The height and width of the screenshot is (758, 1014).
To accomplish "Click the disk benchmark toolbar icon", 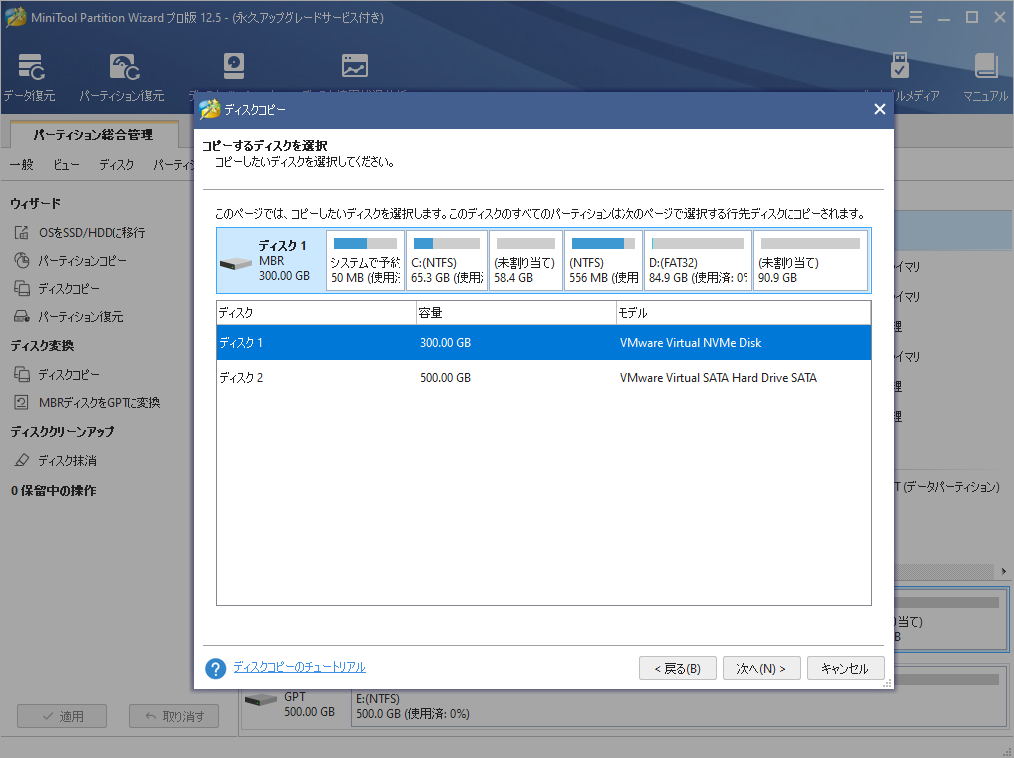I will 233,66.
